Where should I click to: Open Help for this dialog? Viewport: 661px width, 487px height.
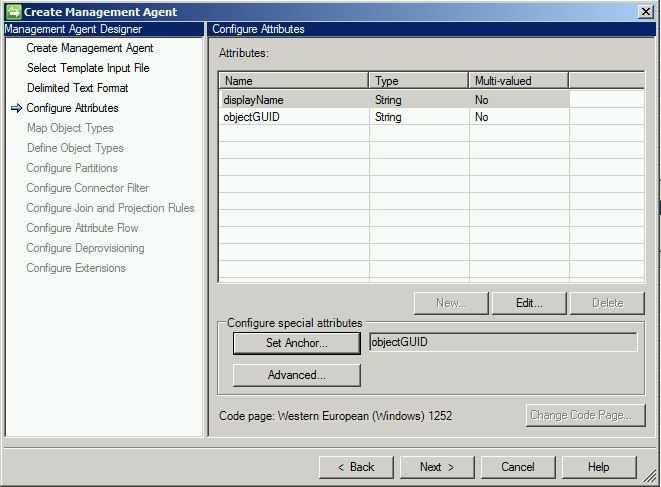pos(599,467)
